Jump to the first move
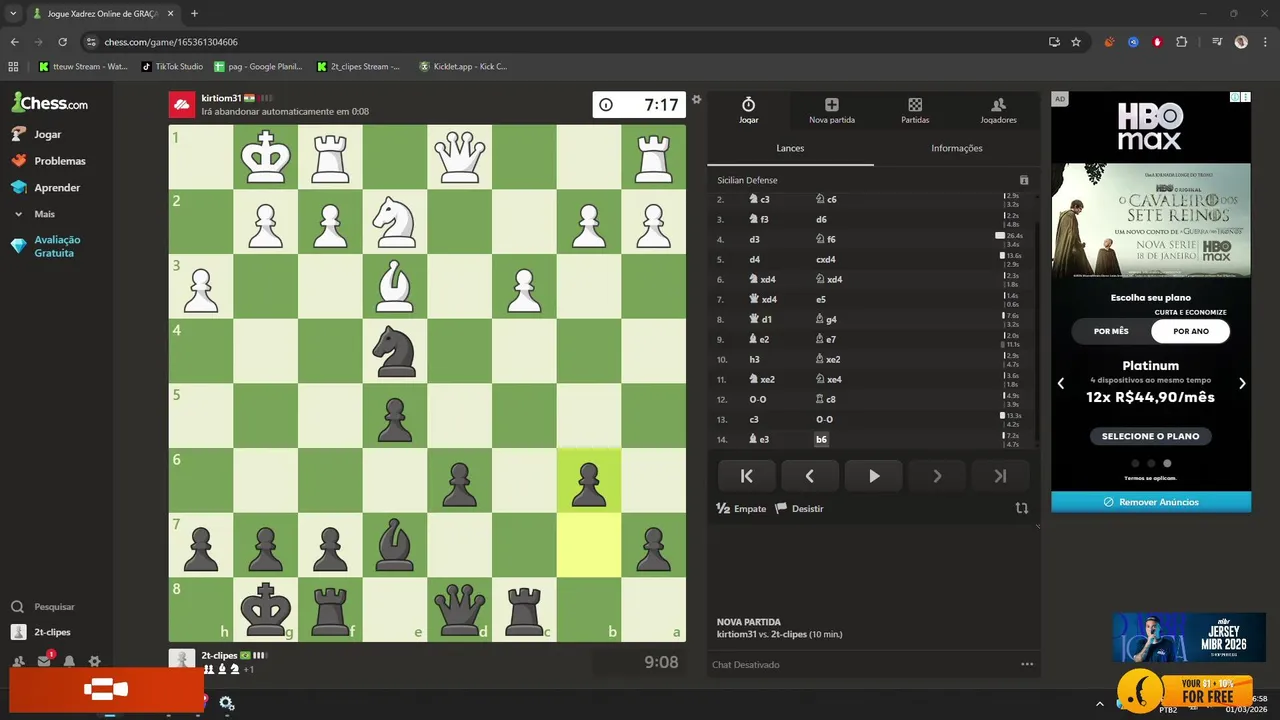 point(747,476)
